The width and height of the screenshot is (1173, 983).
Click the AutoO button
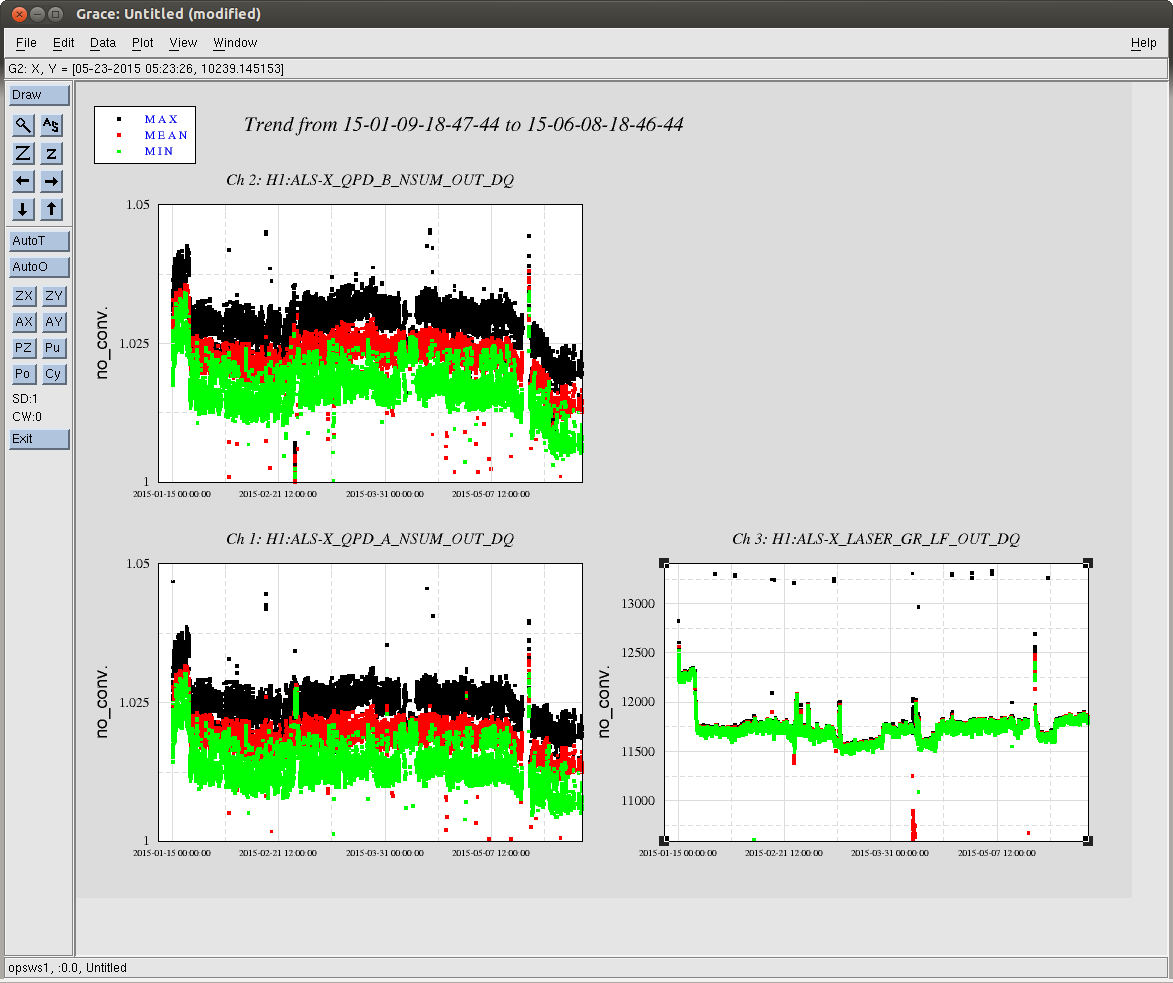(x=39, y=267)
